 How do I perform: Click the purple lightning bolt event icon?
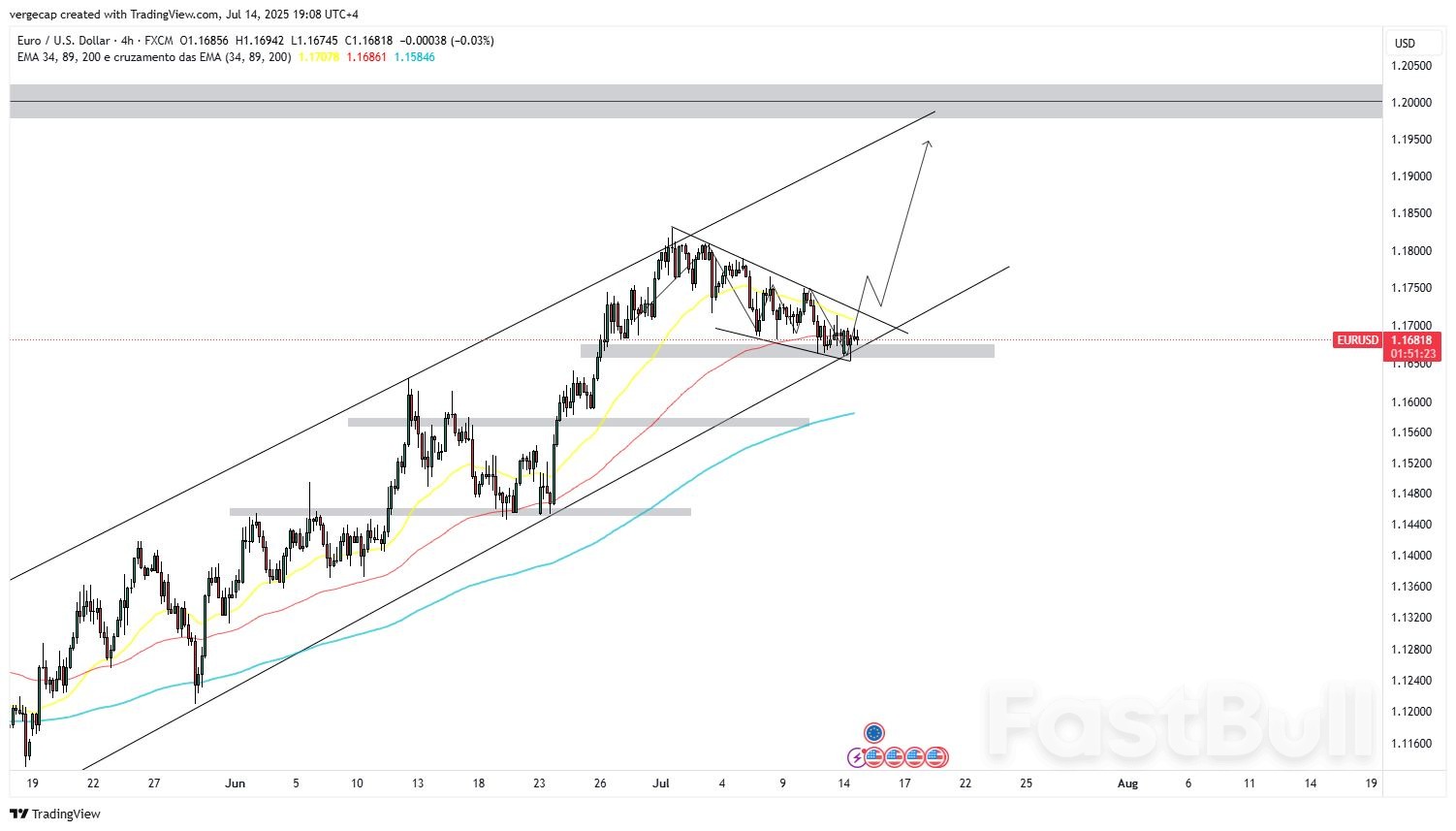857,757
